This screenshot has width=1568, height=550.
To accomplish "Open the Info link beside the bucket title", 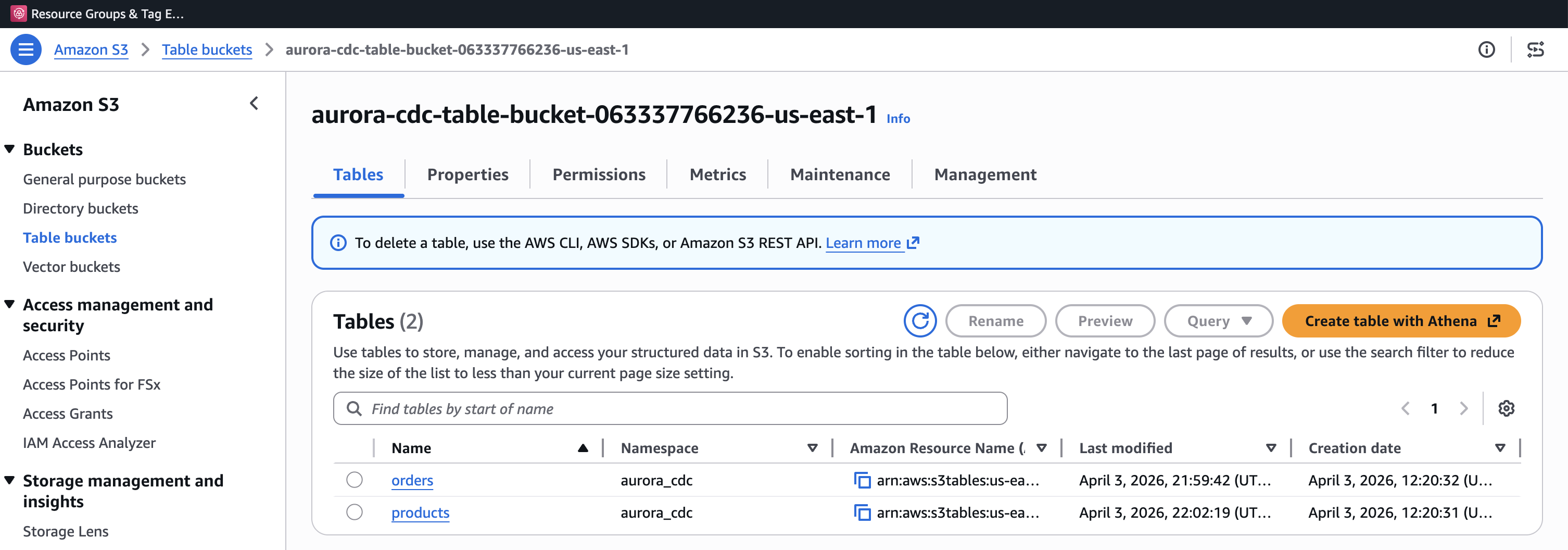I will click(898, 119).
